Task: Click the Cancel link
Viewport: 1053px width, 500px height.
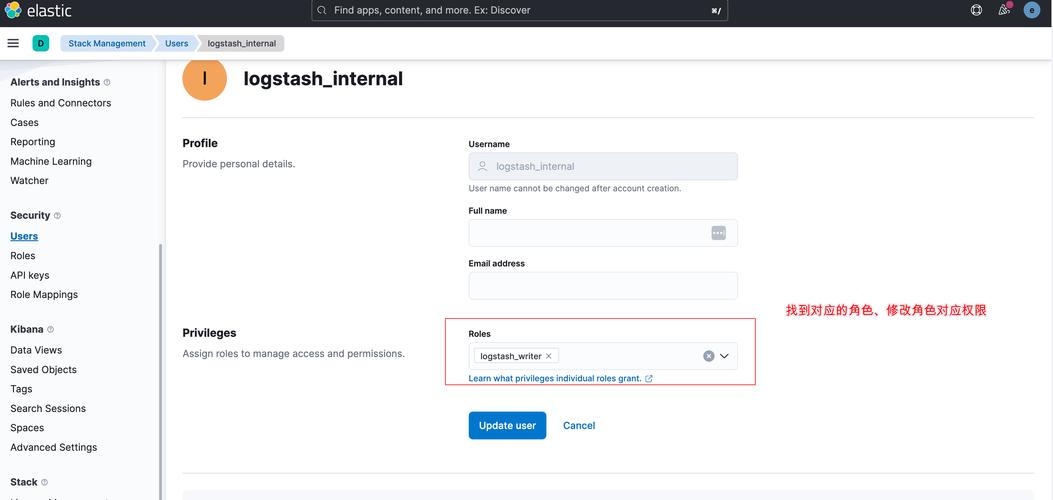Action: (x=579, y=425)
